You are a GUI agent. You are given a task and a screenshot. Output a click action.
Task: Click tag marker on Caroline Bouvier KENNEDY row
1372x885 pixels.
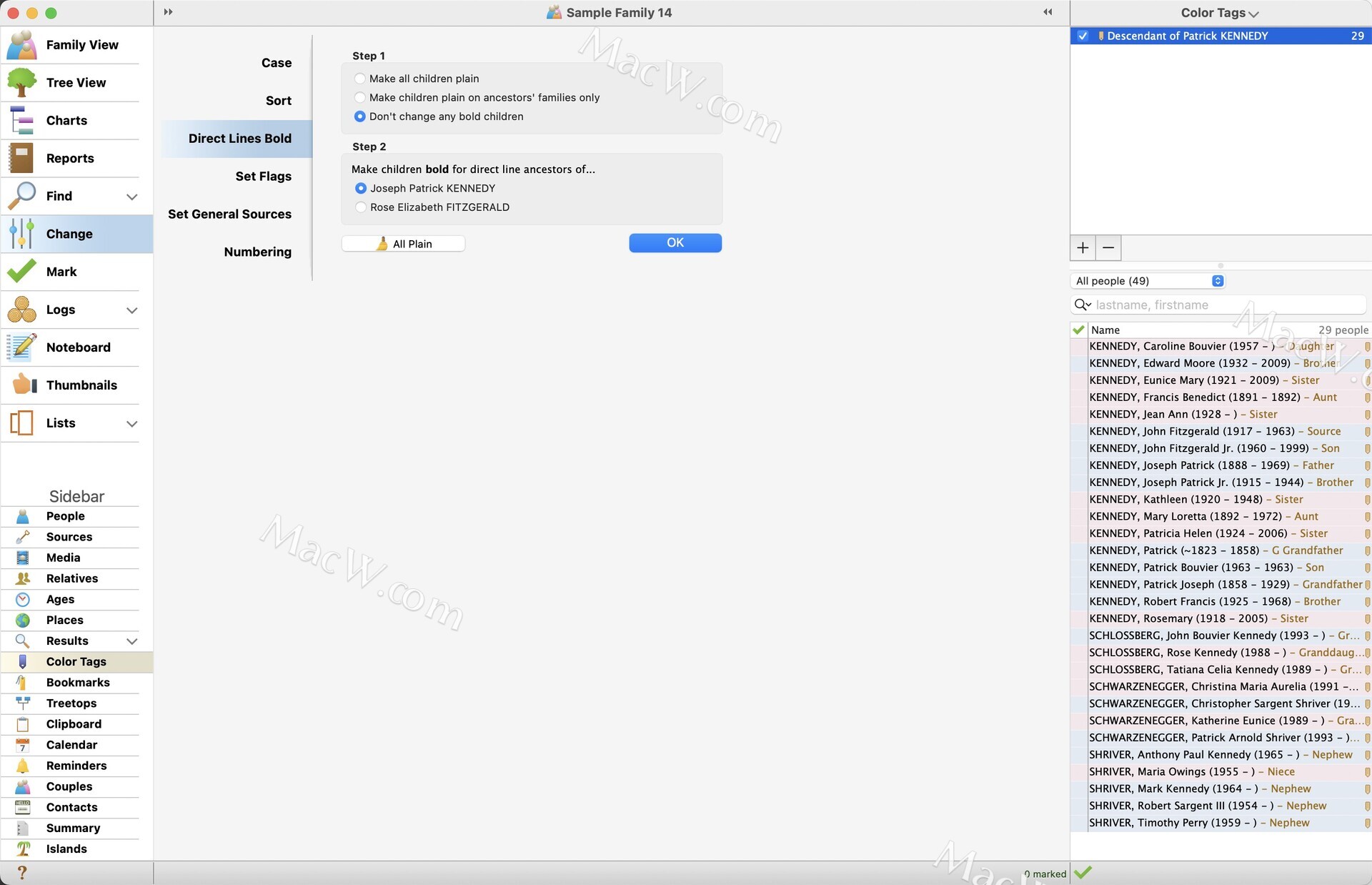[x=1367, y=346]
